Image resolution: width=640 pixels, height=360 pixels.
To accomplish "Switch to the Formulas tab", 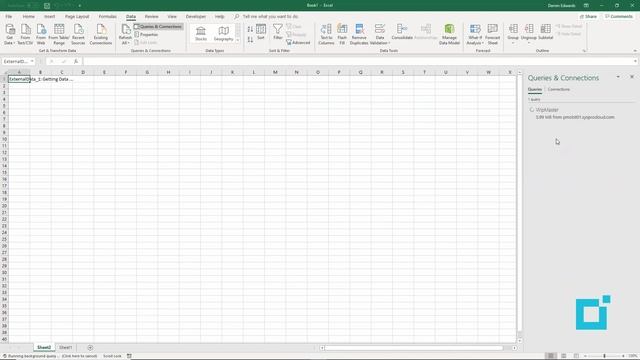I will (107, 16).
